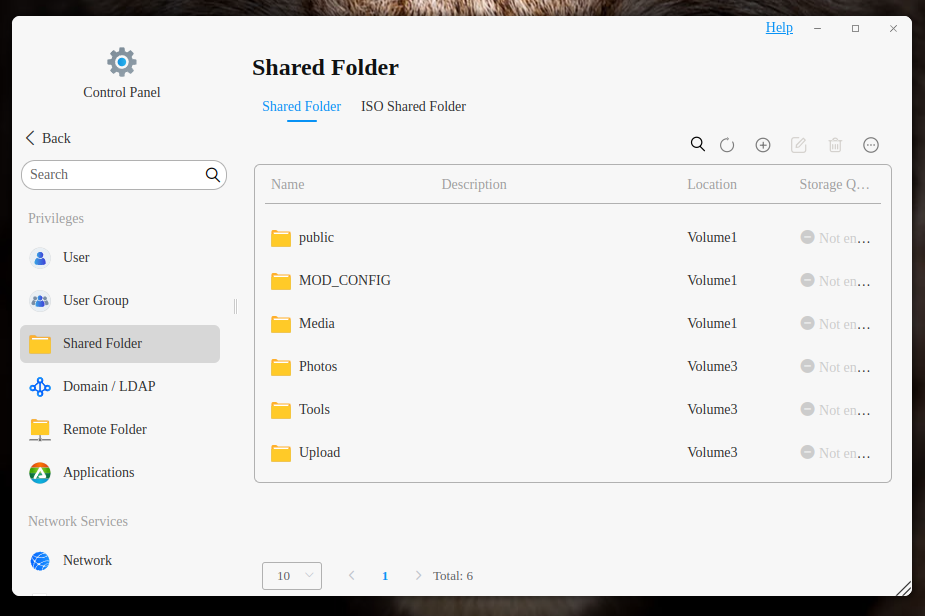Click storage quota status icon for Upload
Image resolution: width=925 pixels, height=616 pixels.
pyautogui.click(x=807, y=452)
